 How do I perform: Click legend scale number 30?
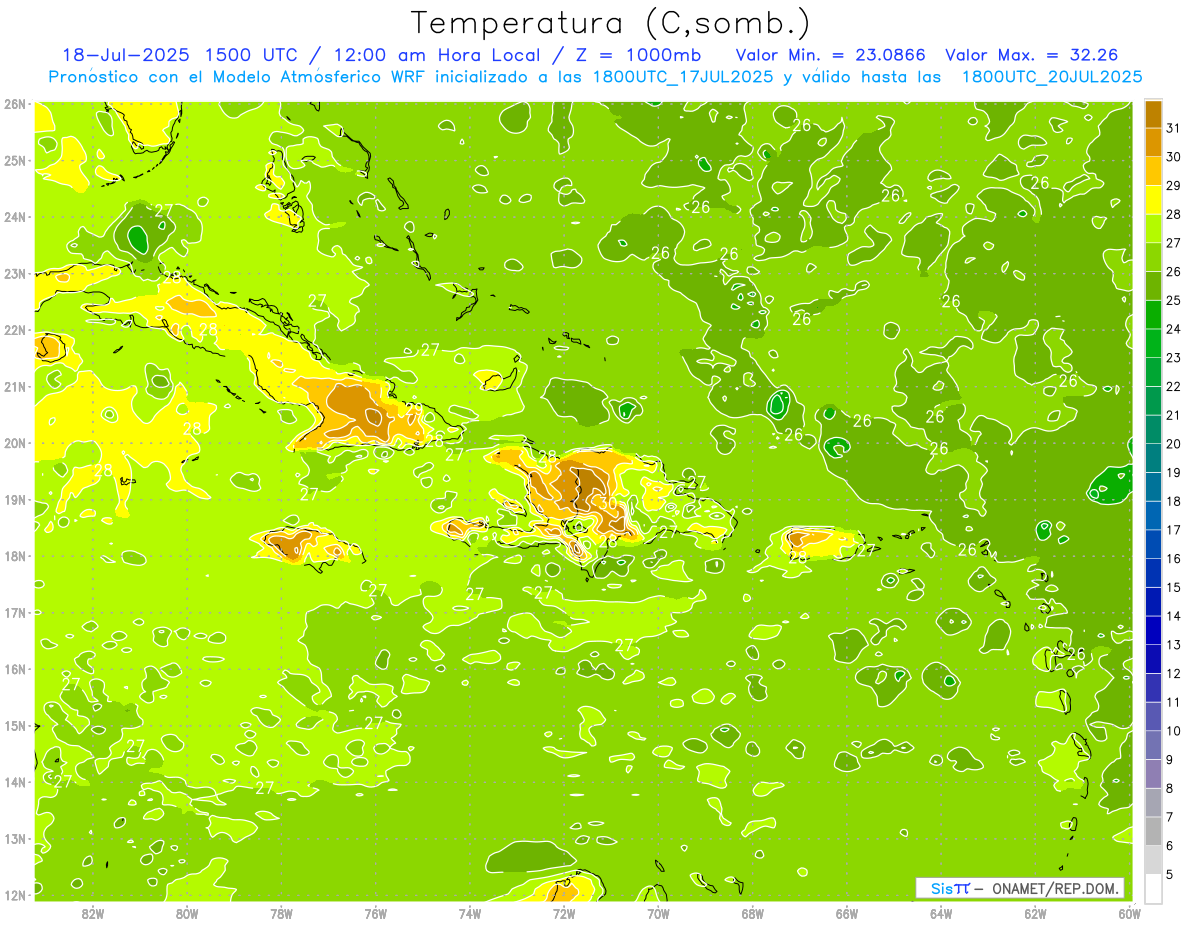(x=1174, y=157)
